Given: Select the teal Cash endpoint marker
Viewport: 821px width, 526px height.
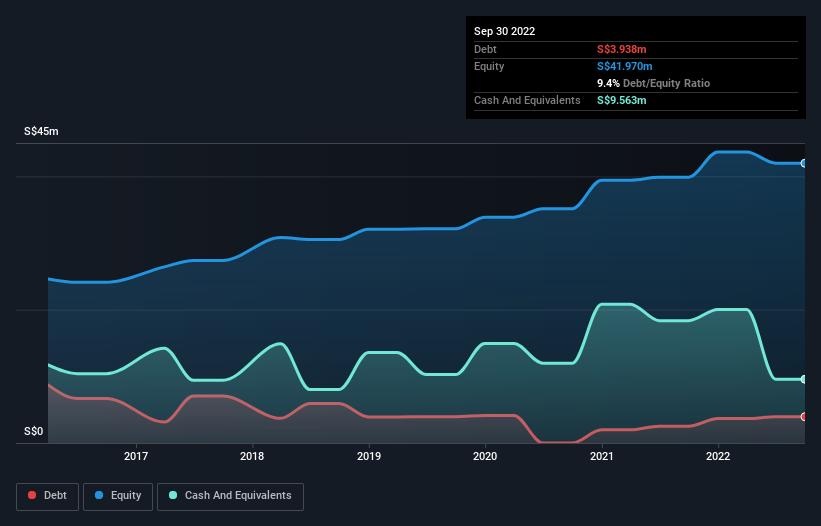Looking at the screenshot, I should pyautogui.click(x=804, y=379).
